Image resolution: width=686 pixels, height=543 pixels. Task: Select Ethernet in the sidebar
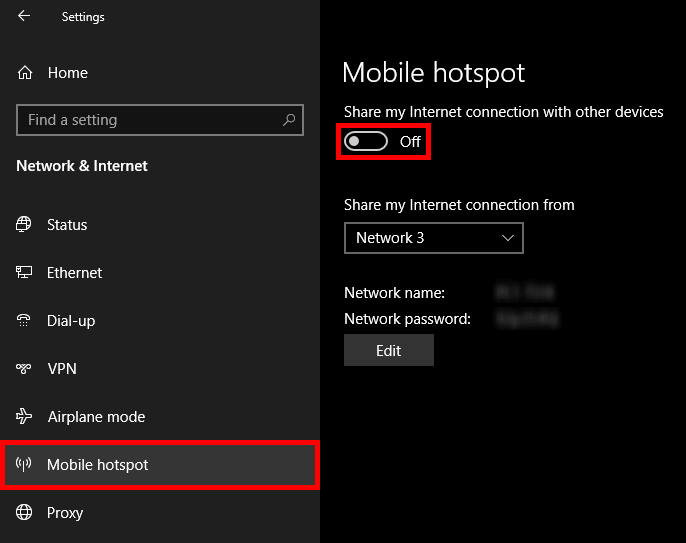click(x=160, y=273)
